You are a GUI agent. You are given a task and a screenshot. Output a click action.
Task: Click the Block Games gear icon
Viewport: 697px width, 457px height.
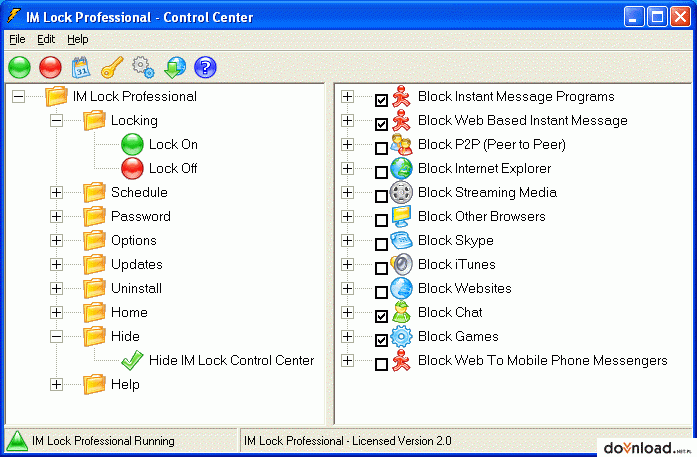(401, 337)
